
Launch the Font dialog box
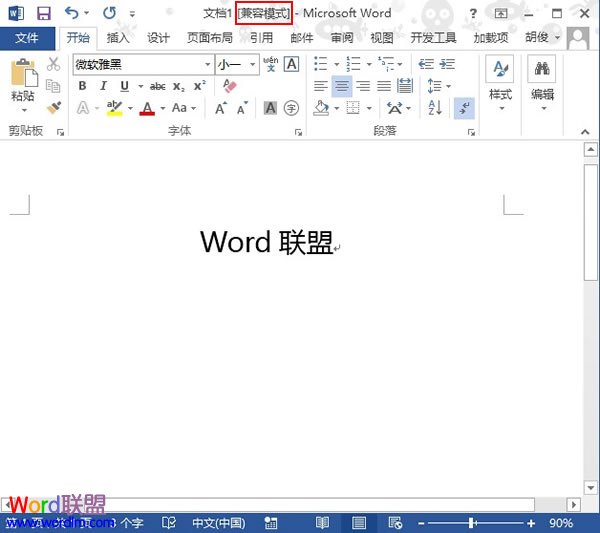[298, 132]
